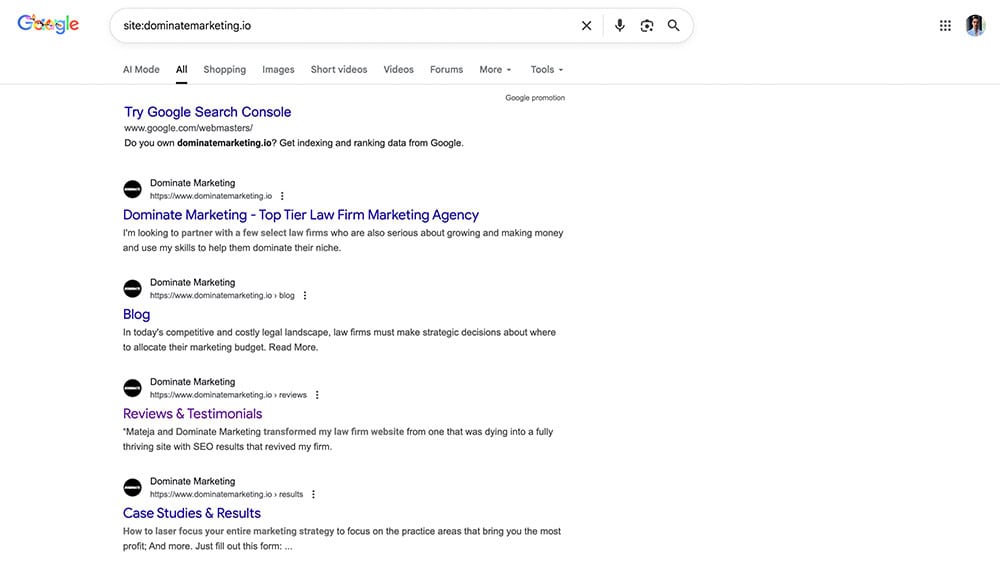
Task: Switch to the Forums tab
Action: point(446,69)
